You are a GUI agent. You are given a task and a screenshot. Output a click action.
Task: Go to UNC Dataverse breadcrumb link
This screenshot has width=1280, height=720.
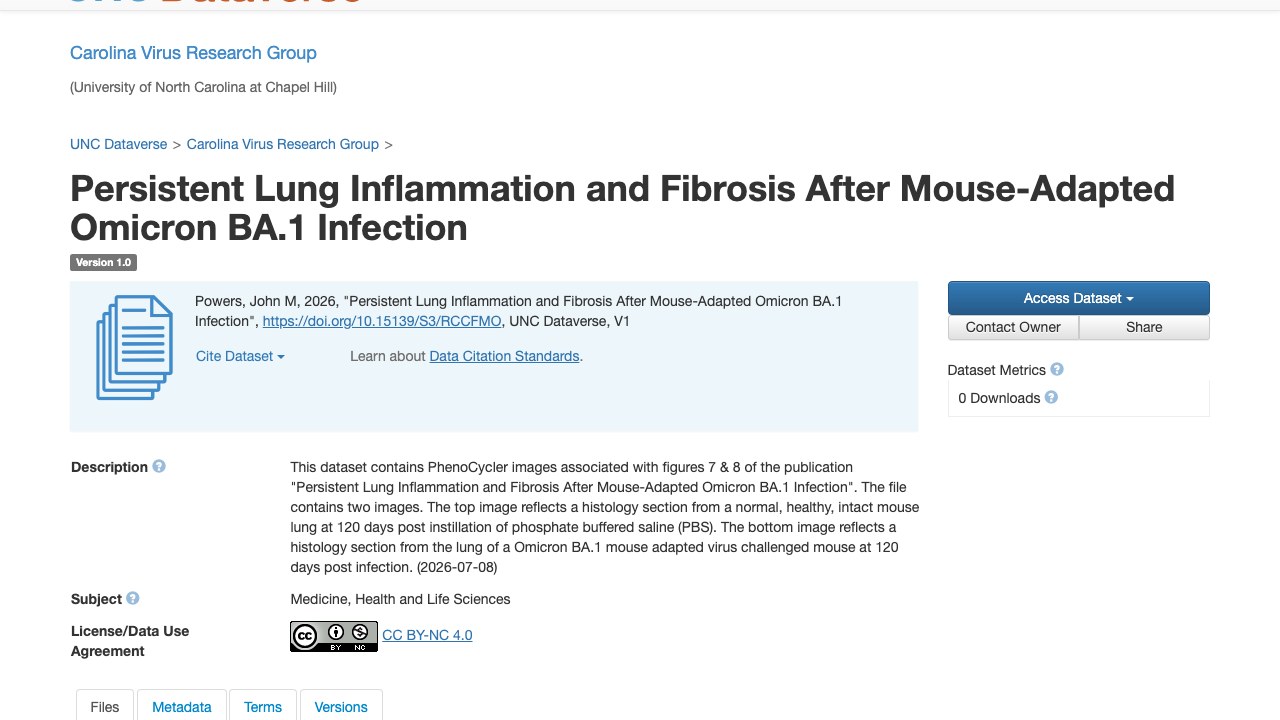tap(119, 144)
